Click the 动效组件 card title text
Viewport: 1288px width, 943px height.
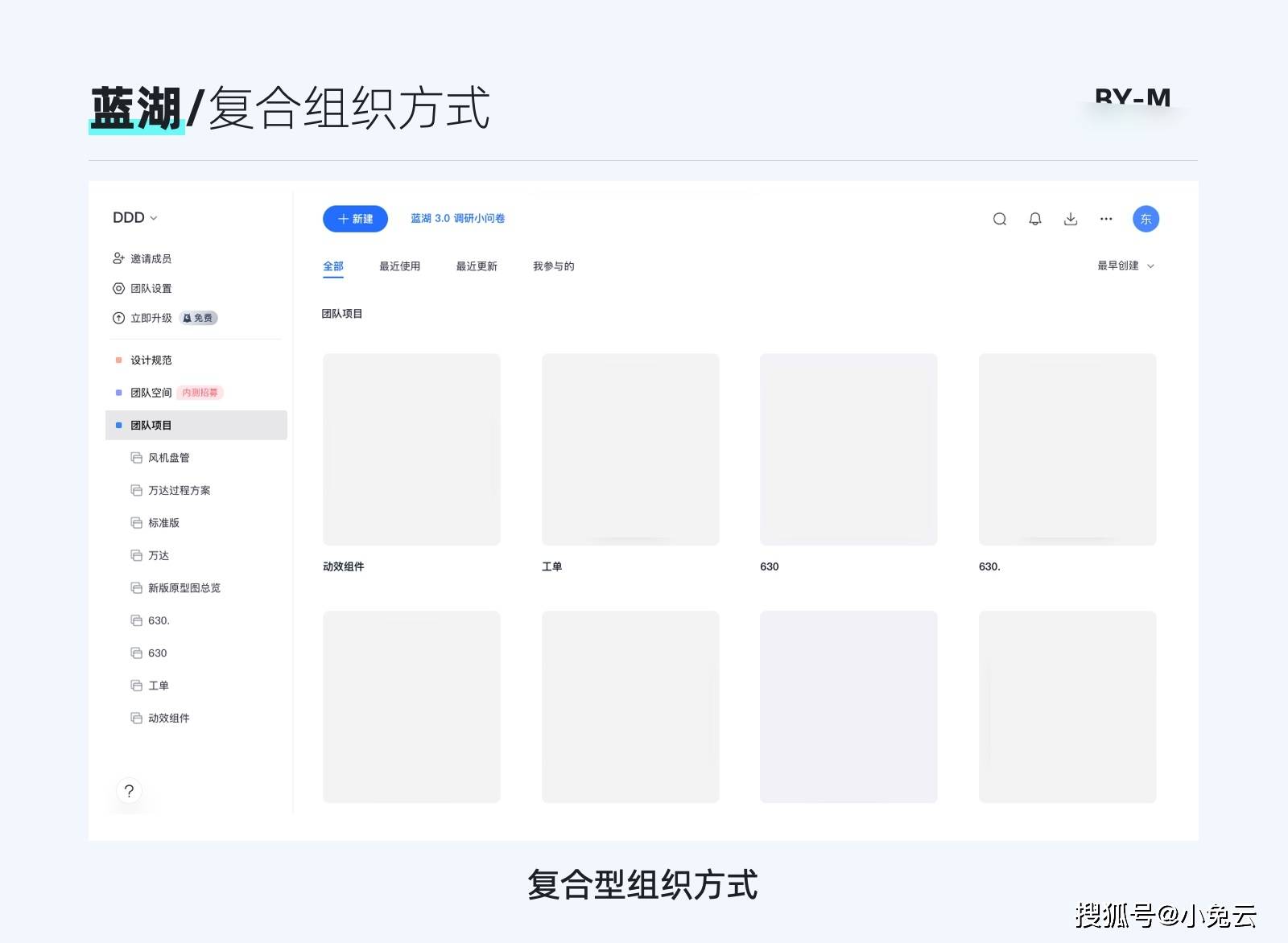pyautogui.click(x=344, y=566)
